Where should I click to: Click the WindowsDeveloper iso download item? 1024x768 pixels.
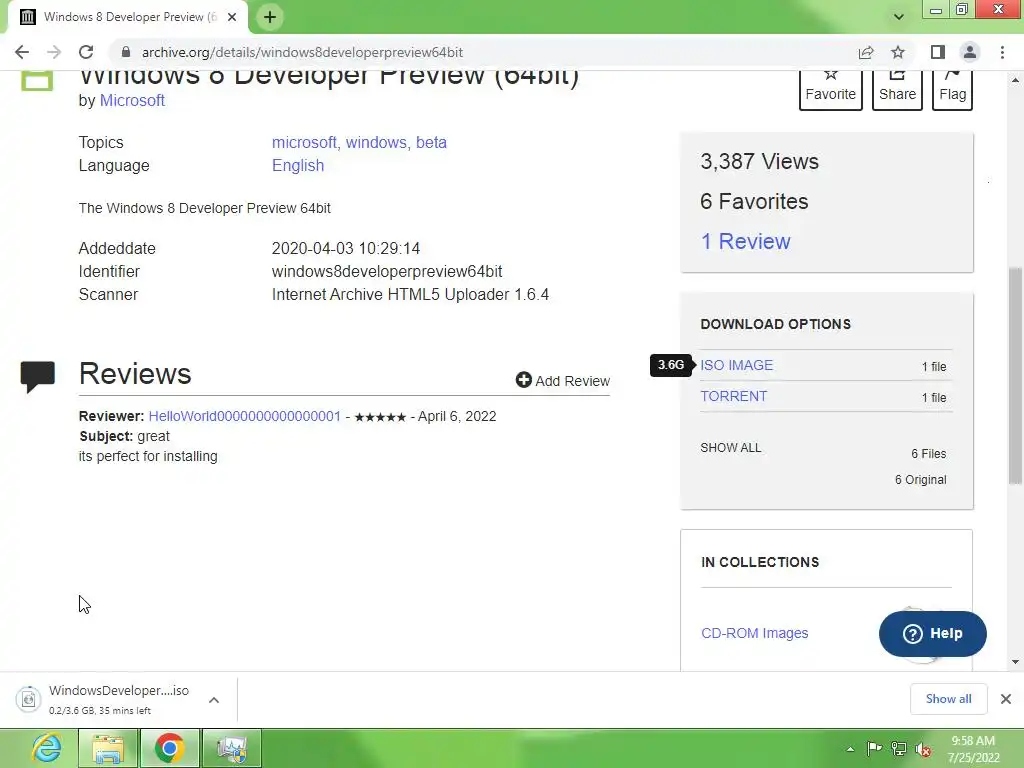pyautogui.click(x=119, y=699)
